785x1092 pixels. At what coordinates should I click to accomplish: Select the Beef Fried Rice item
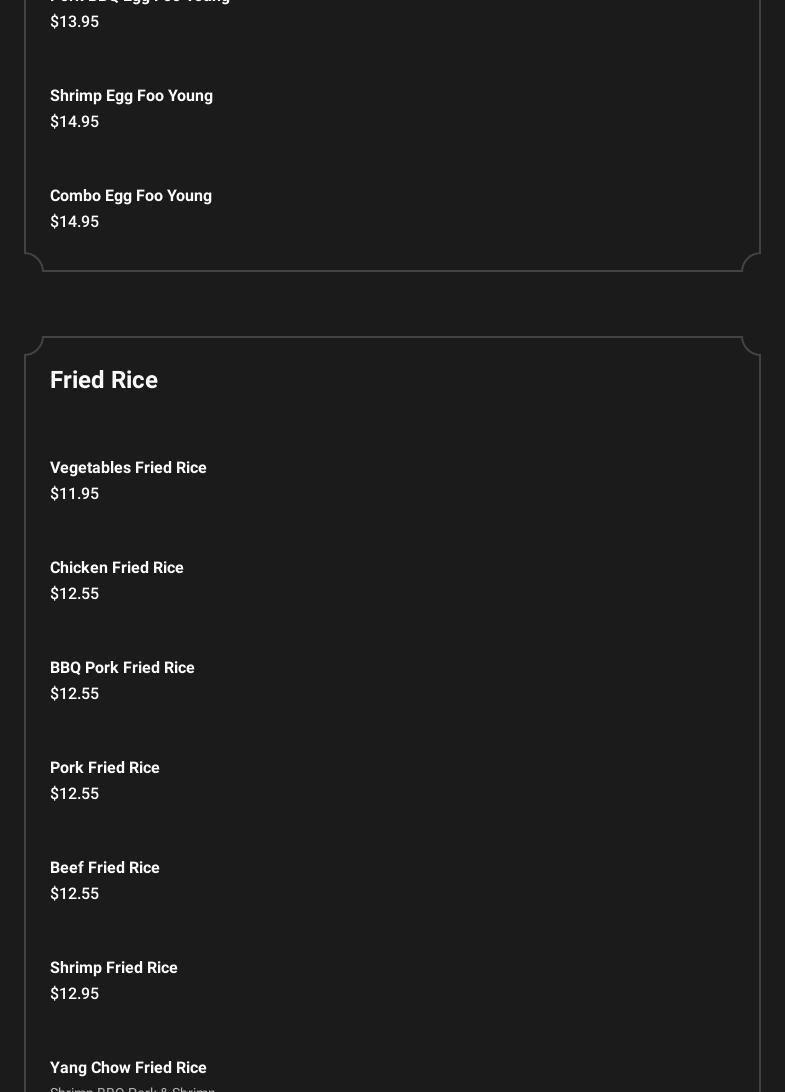tap(105, 868)
